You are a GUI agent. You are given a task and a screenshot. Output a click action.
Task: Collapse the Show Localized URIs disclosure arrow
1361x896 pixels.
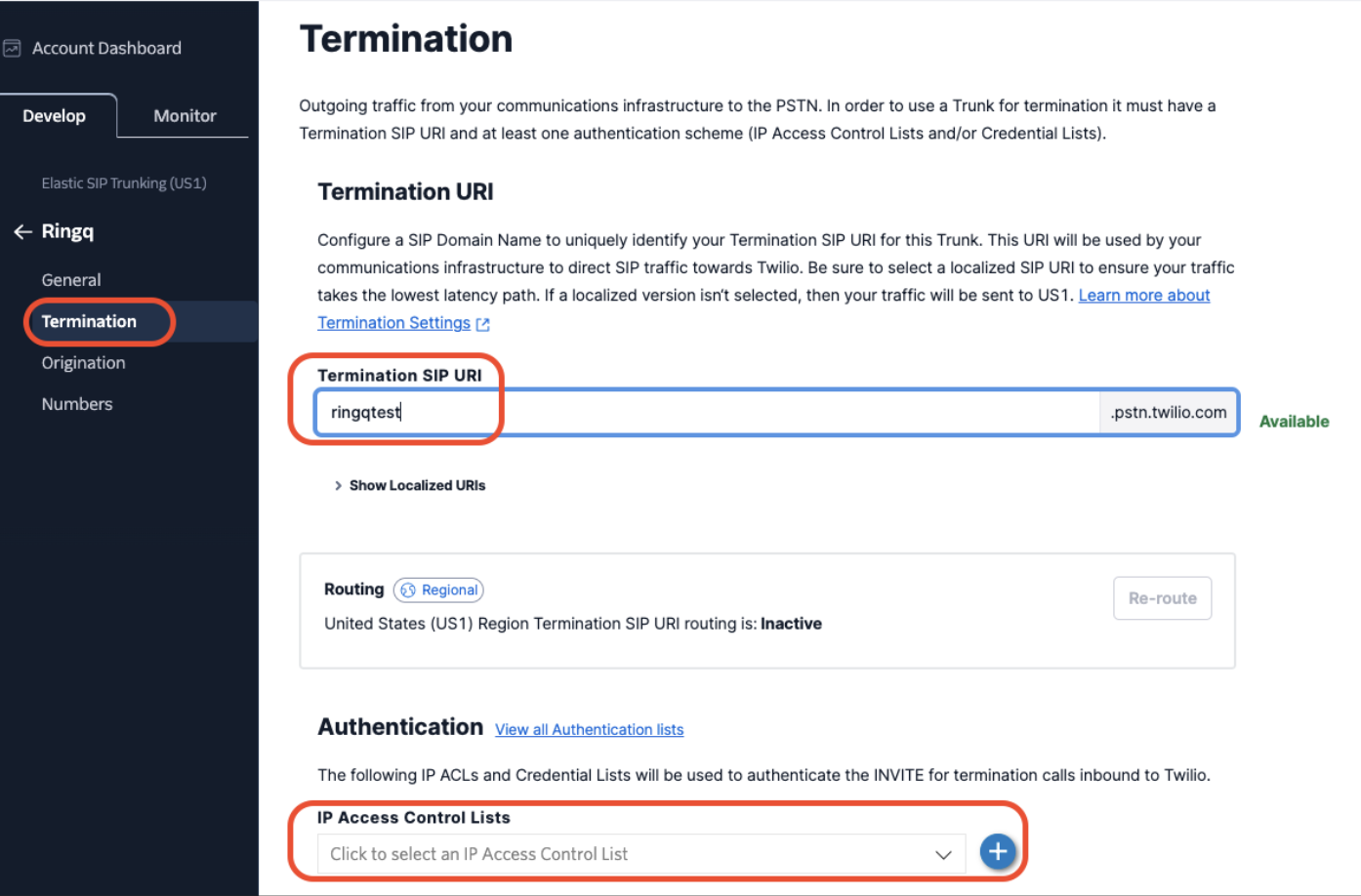click(x=338, y=485)
